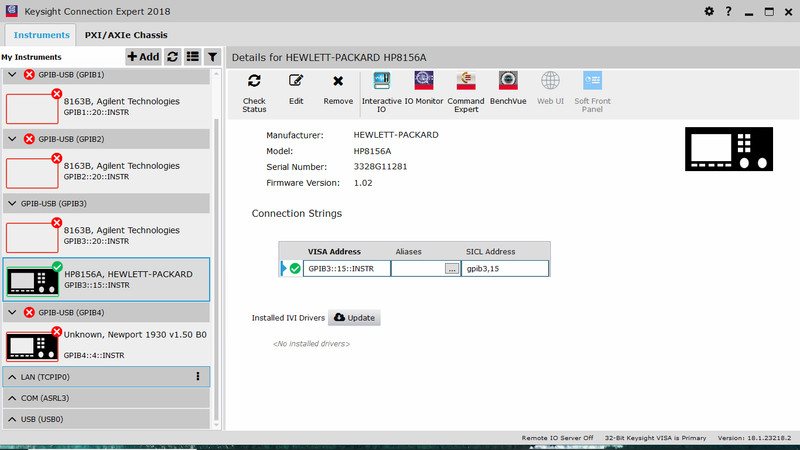Click the scrollbar down arrow in instrument list
The width and height of the screenshot is (800, 450).
point(216,424)
